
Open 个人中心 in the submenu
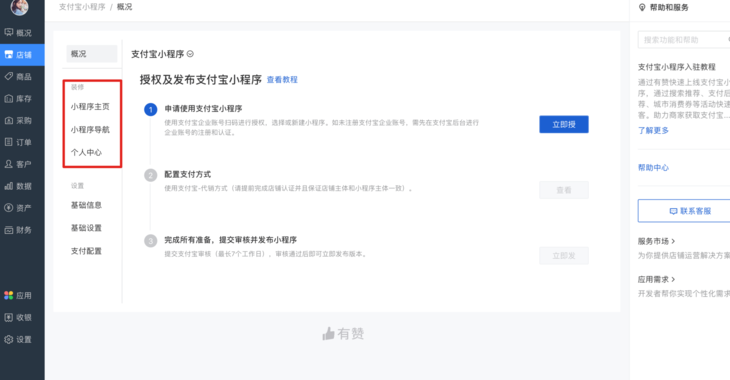tap(86, 152)
